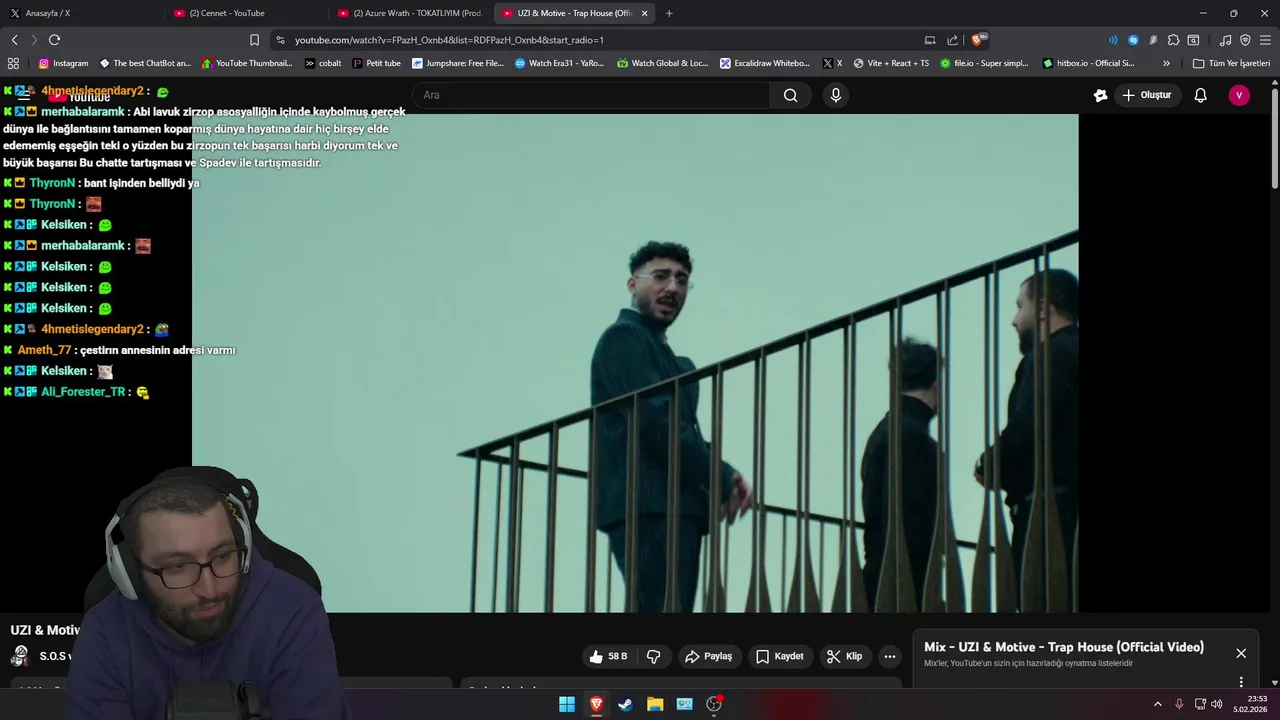Open the install/cast screen icon in address bar
Image resolution: width=1280 pixels, height=720 pixels.
[930, 40]
